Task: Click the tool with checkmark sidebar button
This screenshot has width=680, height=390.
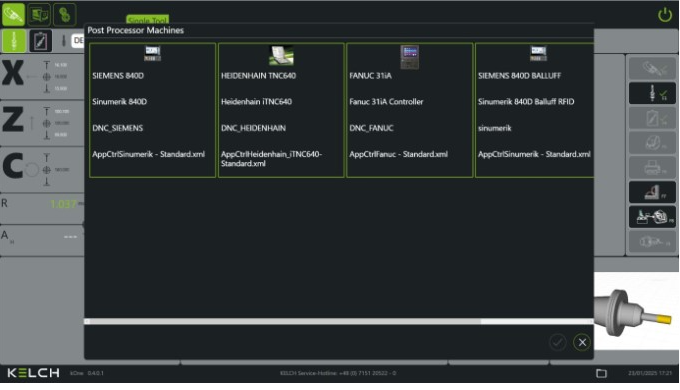Action: pyautogui.click(x=652, y=93)
